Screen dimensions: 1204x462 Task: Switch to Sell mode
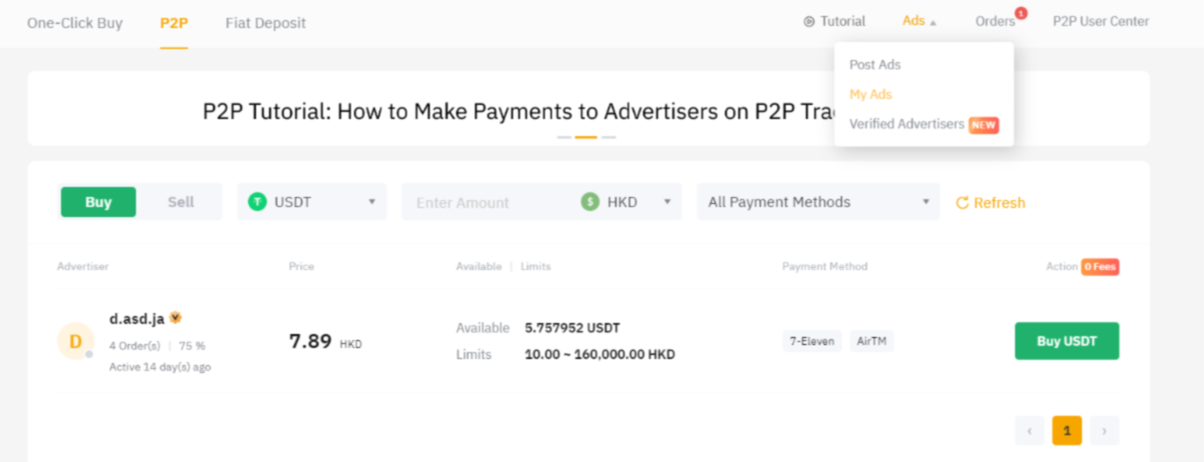click(181, 202)
